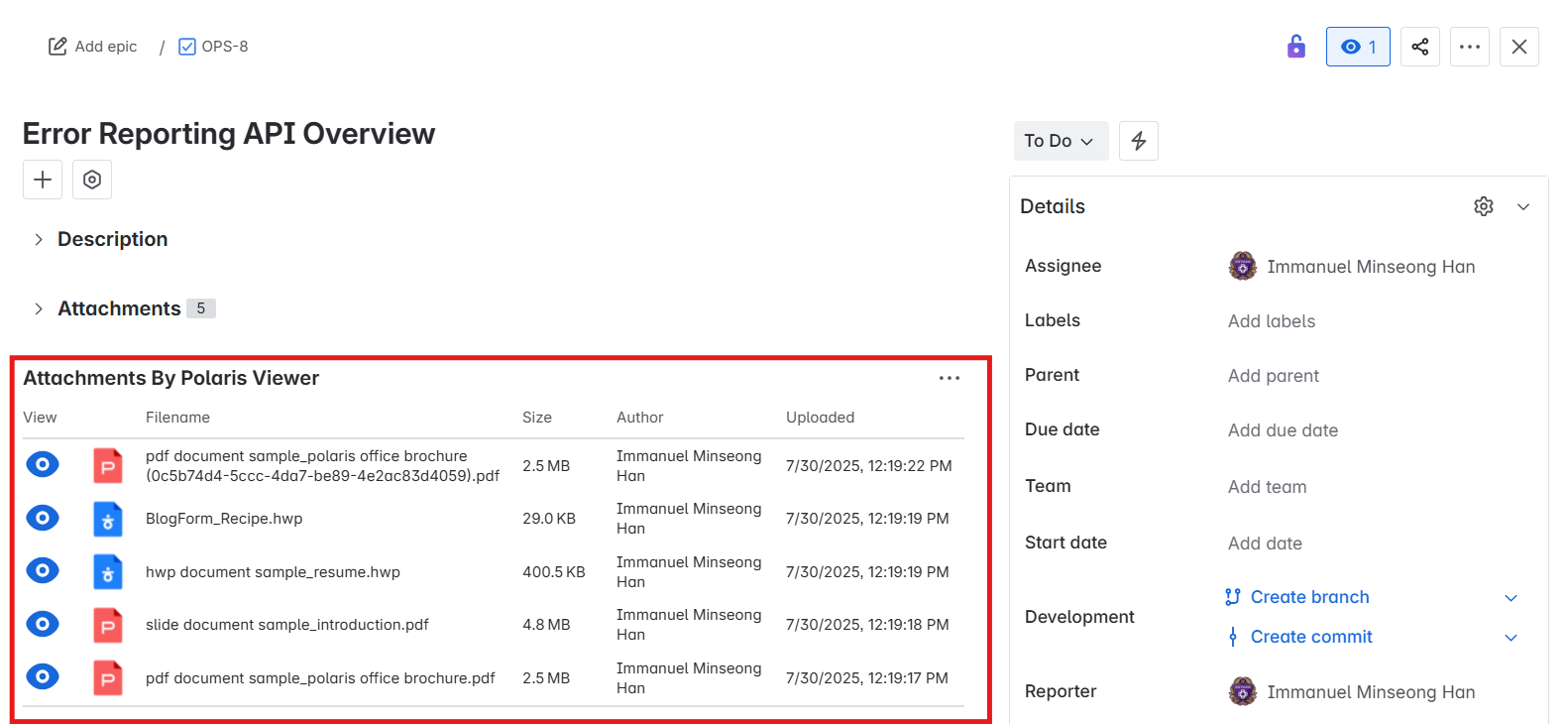The height and width of the screenshot is (724, 1568).
Task: Click Add parent field
Action: (x=1274, y=376)
